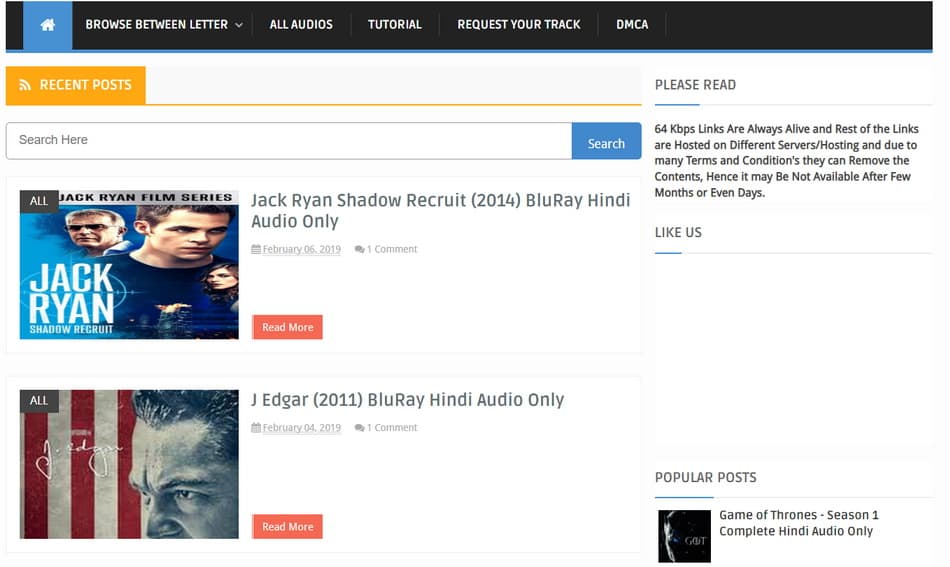Click calendar icon next to February 04, 2019
950x567 pixels.
tap(256, 428)
